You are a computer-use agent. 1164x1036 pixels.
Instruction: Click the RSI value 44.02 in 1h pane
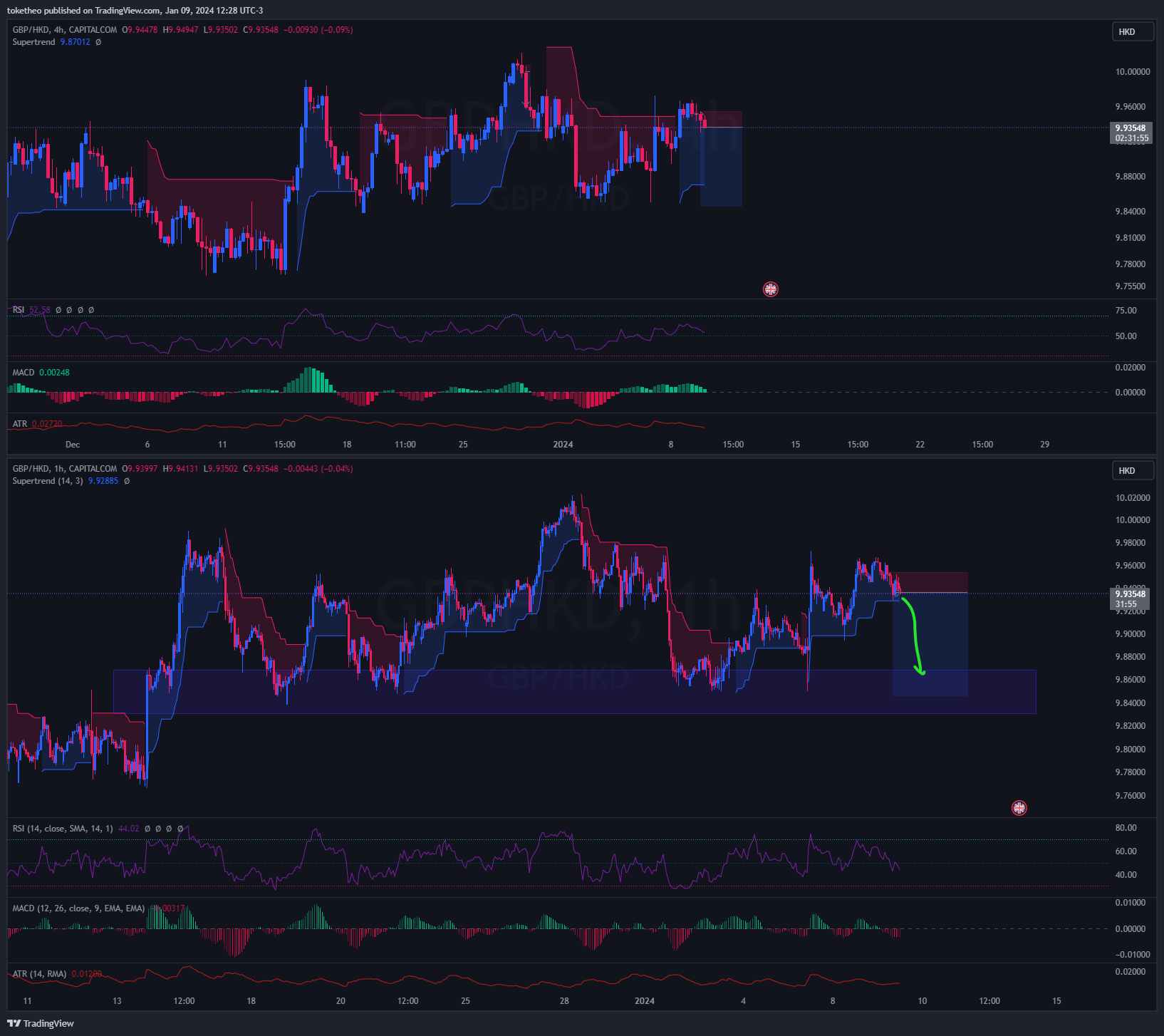pos(129,829)
